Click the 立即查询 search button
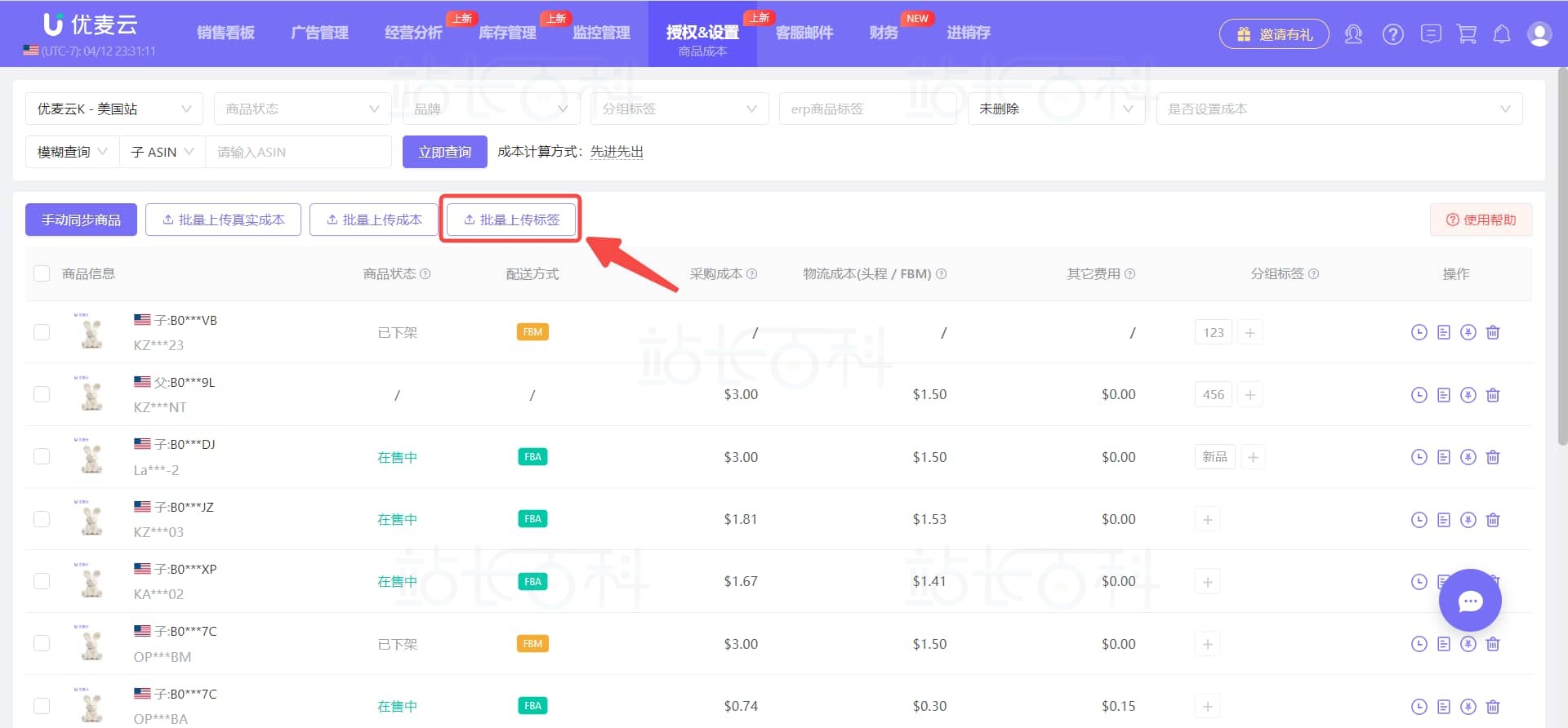 click(x=445, y=152)
